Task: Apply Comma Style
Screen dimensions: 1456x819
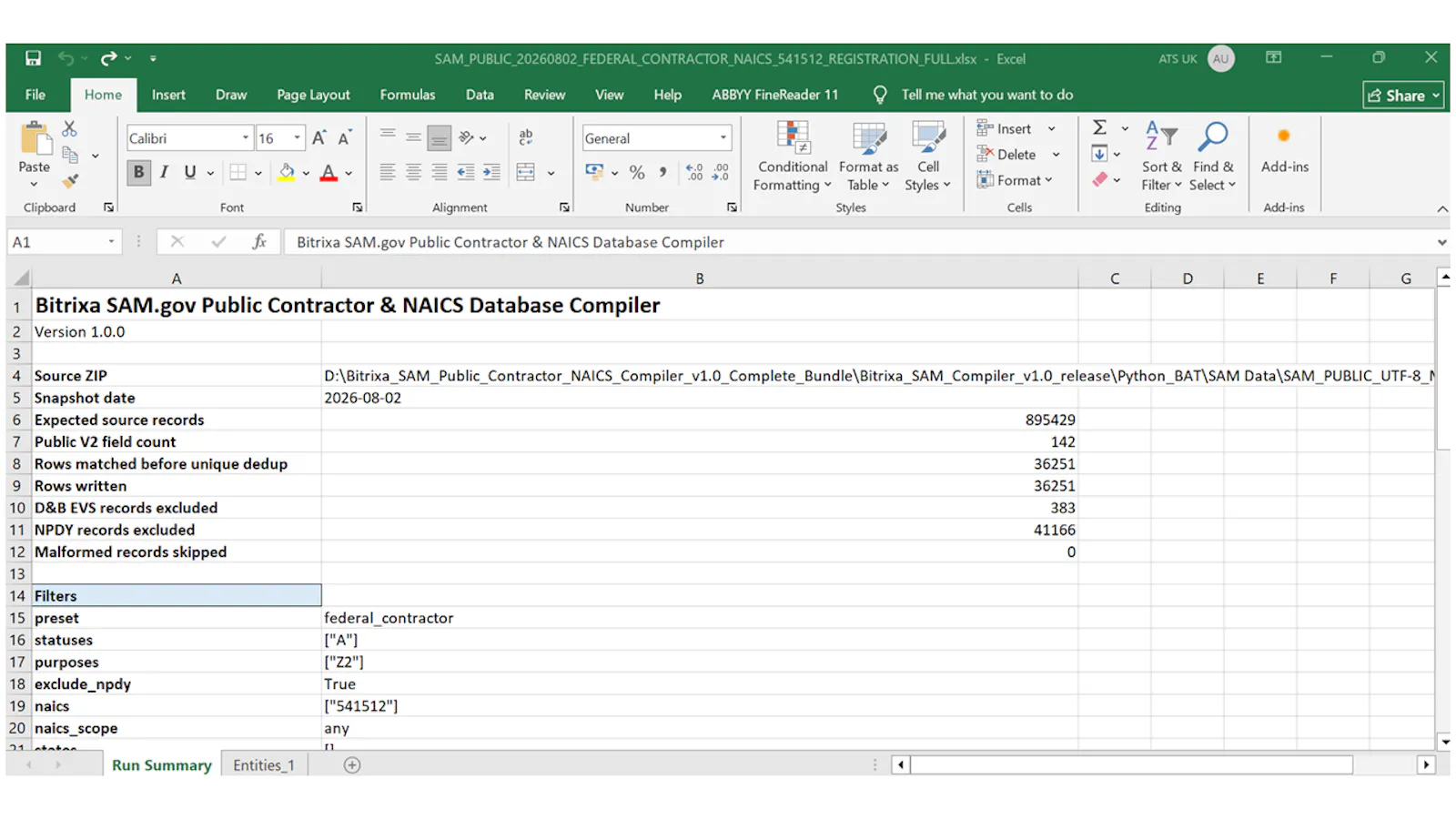Action: pyautogui.click(x=662, y=172)
